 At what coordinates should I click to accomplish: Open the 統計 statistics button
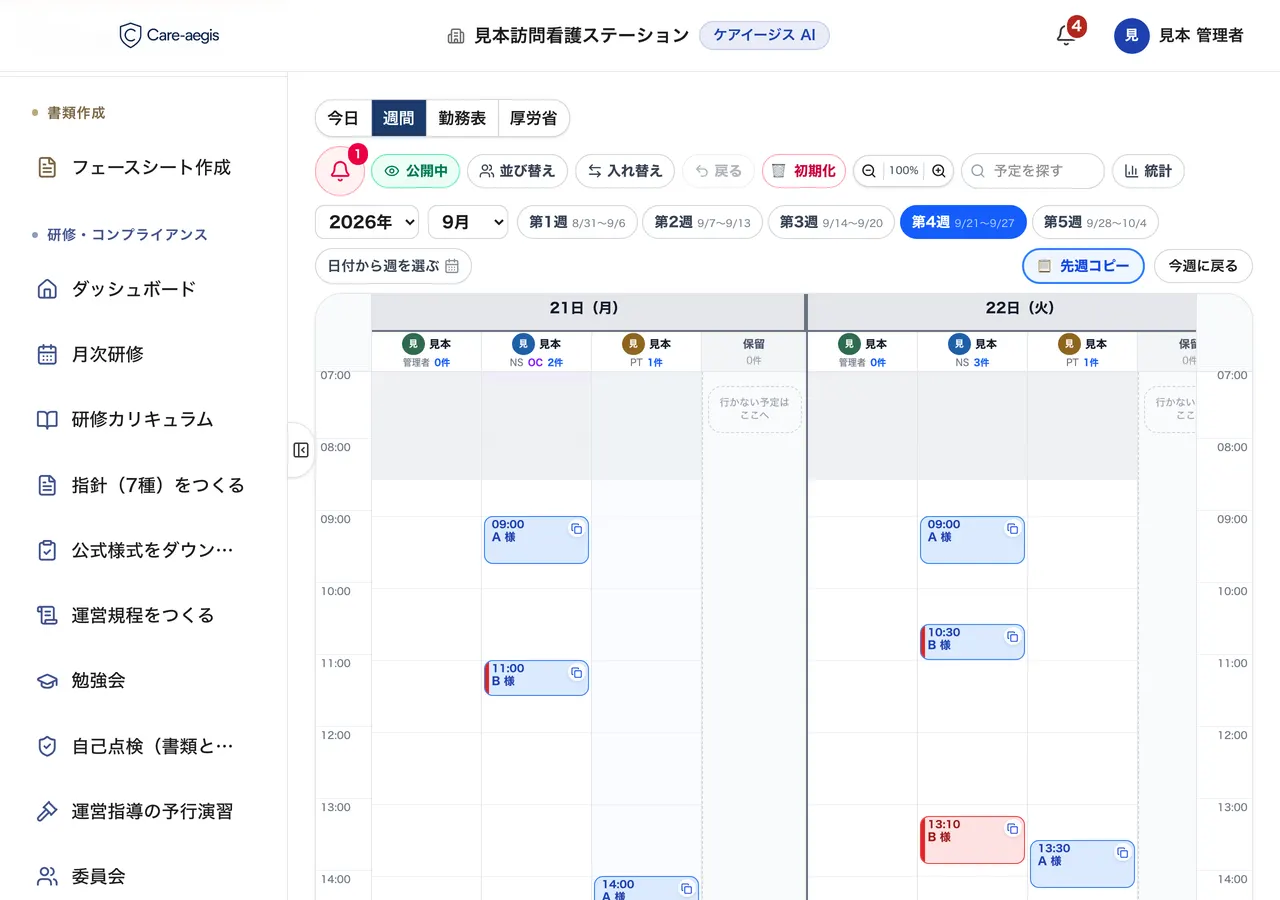1148,171
